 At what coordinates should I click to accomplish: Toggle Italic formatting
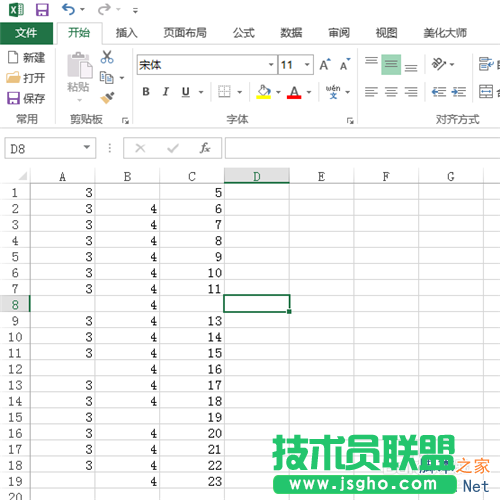click(166, 92)
